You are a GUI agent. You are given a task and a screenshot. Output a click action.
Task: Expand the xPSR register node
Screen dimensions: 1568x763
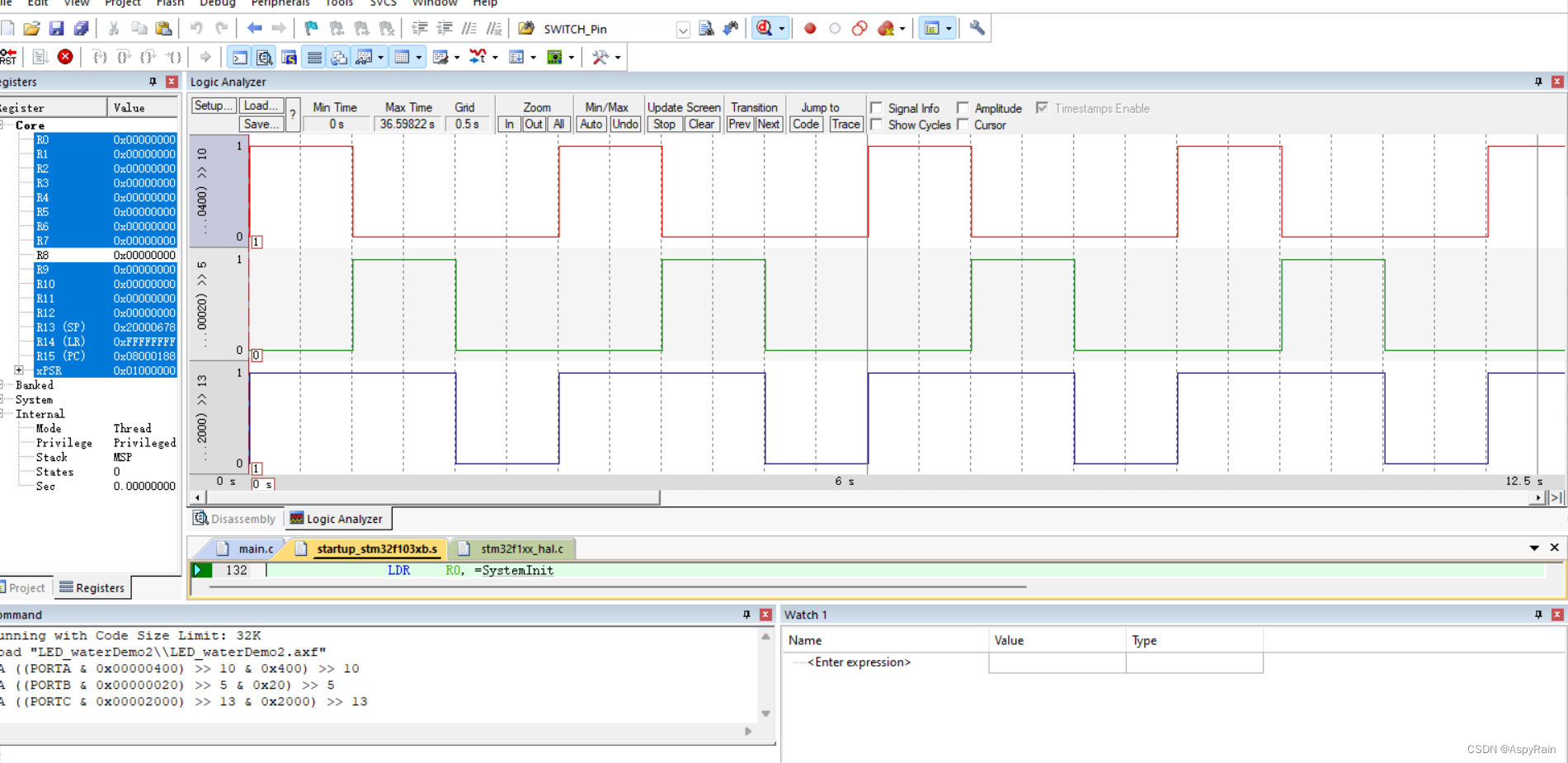click(x=19, y=370)
